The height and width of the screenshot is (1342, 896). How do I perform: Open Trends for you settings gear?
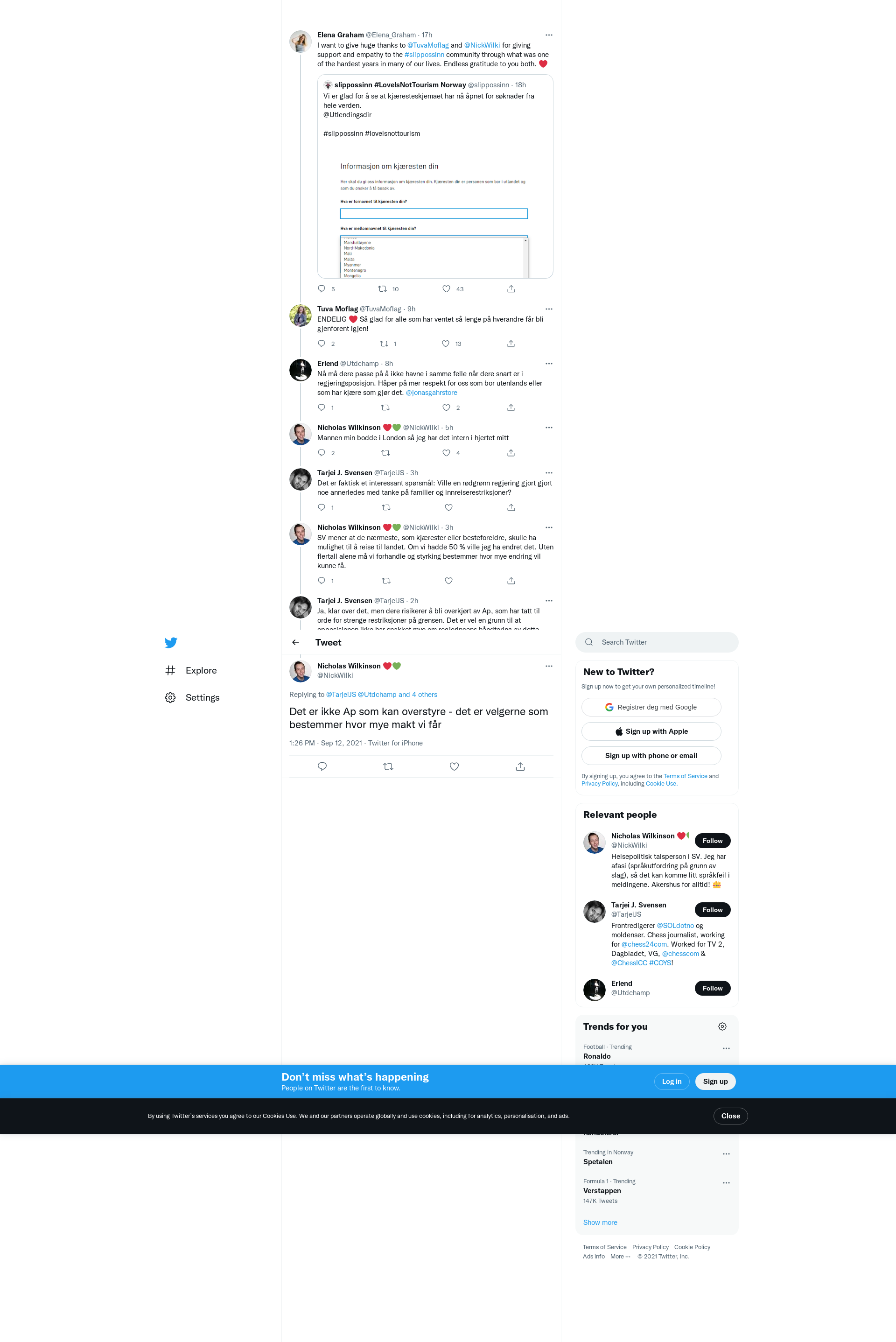(x=722, y=1026)
